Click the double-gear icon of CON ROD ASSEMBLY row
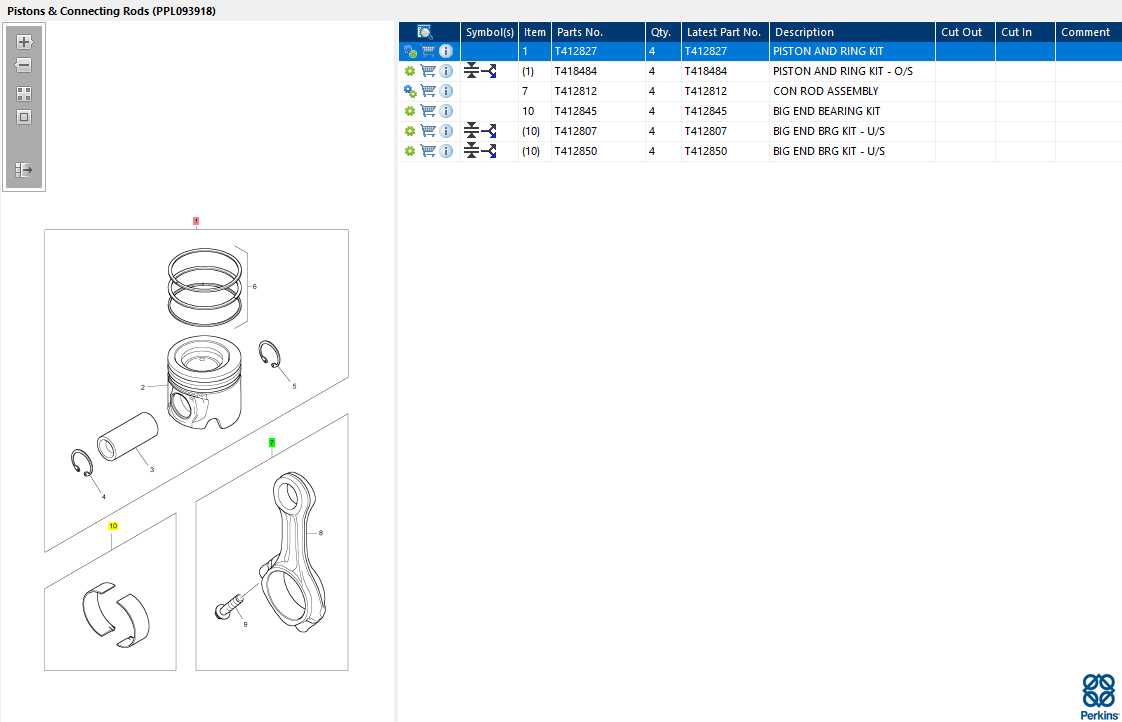Image resolution: width=1122 pixels, height=722 pixels. click(409, 91)
